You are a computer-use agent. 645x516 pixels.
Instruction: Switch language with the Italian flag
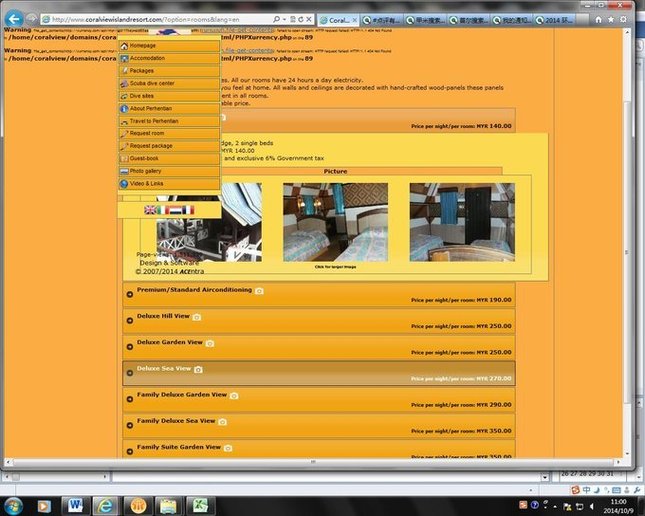point(162,210)
